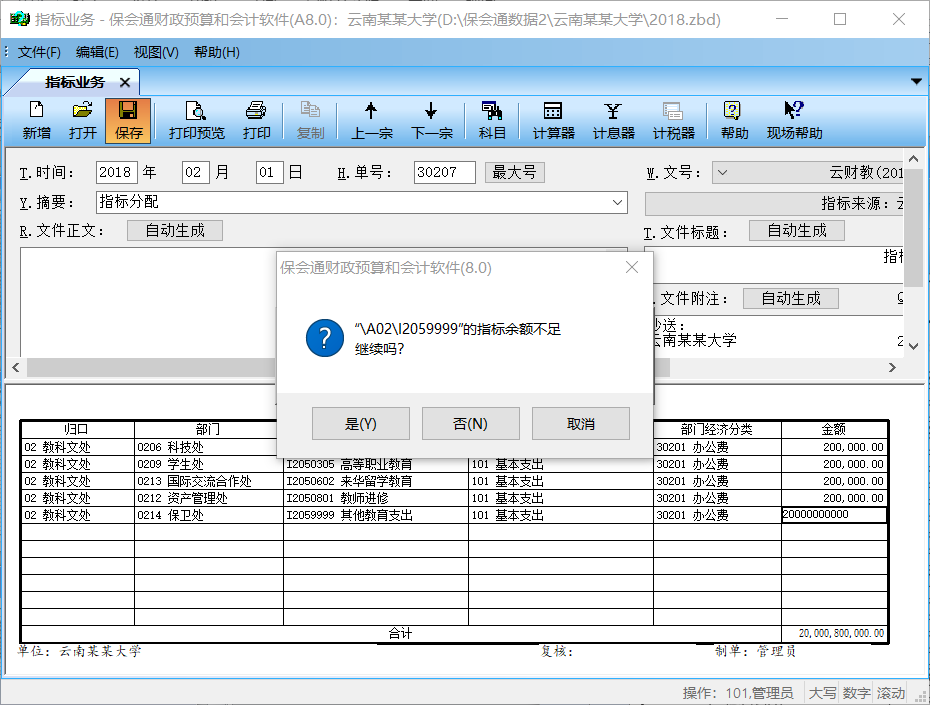The width and height of the screenshot is (930, 705).
Task: Go to next record with 下一宗
Action: coord(432,120)
